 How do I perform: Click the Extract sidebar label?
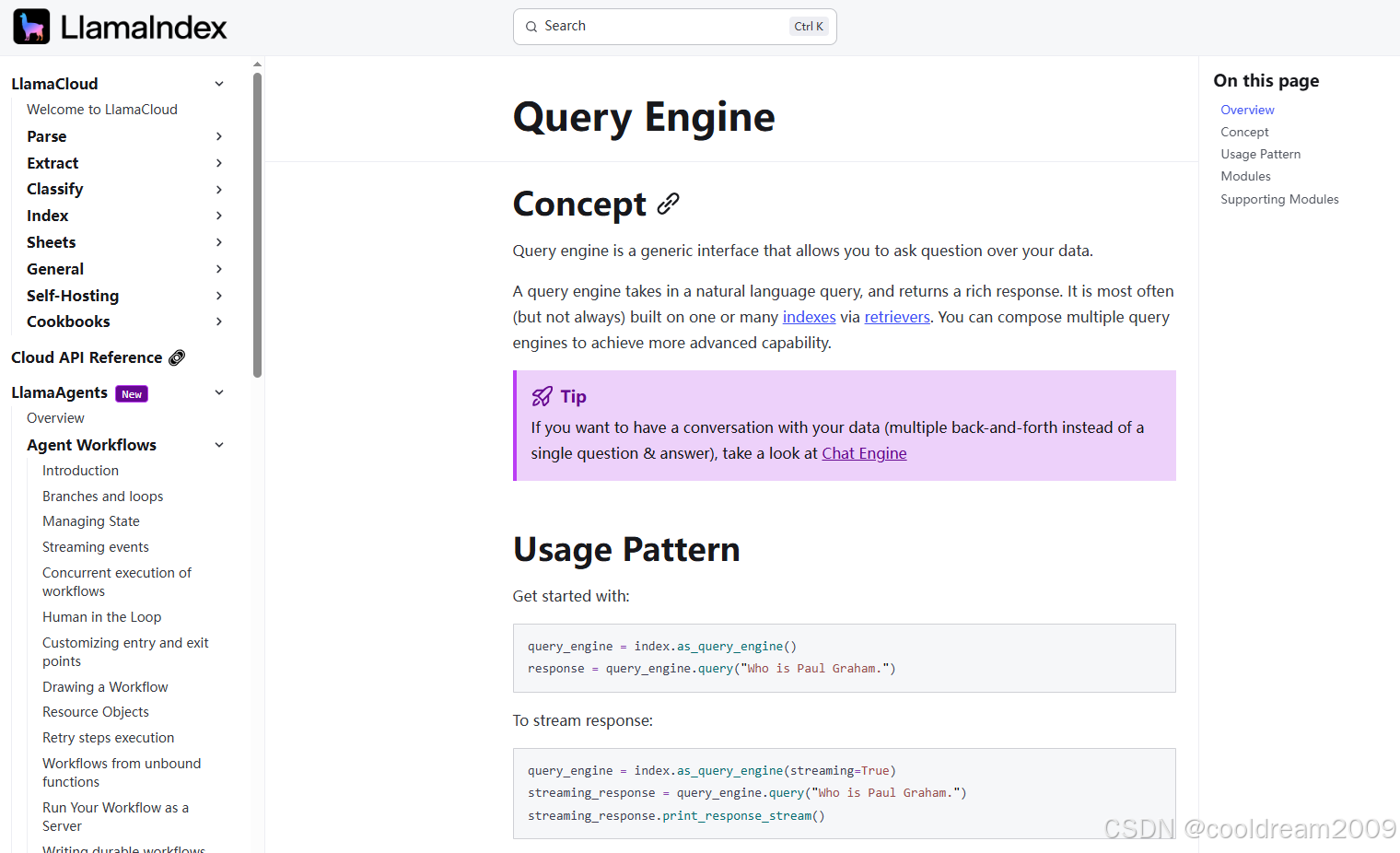point(52,163)
